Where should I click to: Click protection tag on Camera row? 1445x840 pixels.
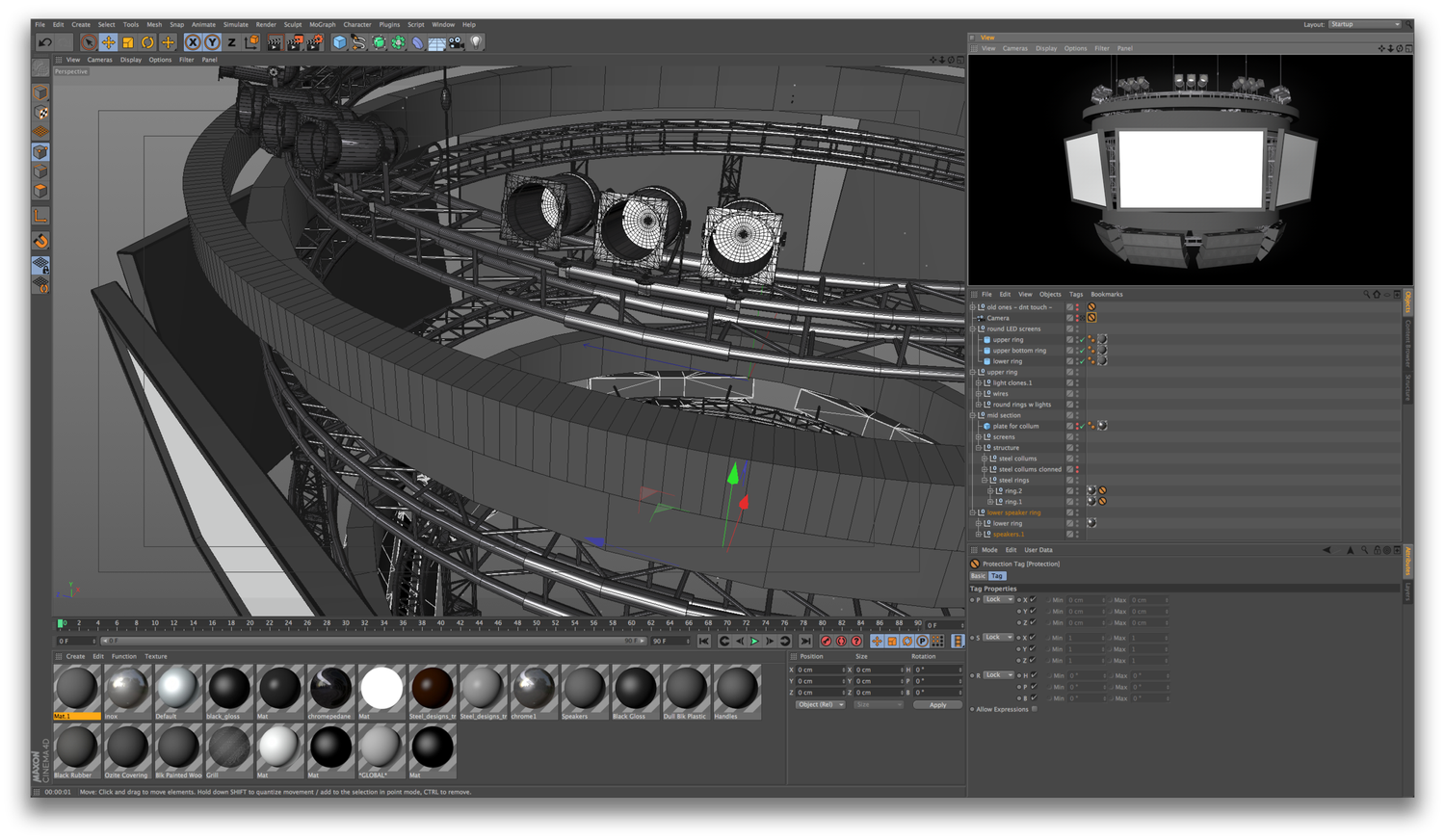click(x=1091, y=317)
